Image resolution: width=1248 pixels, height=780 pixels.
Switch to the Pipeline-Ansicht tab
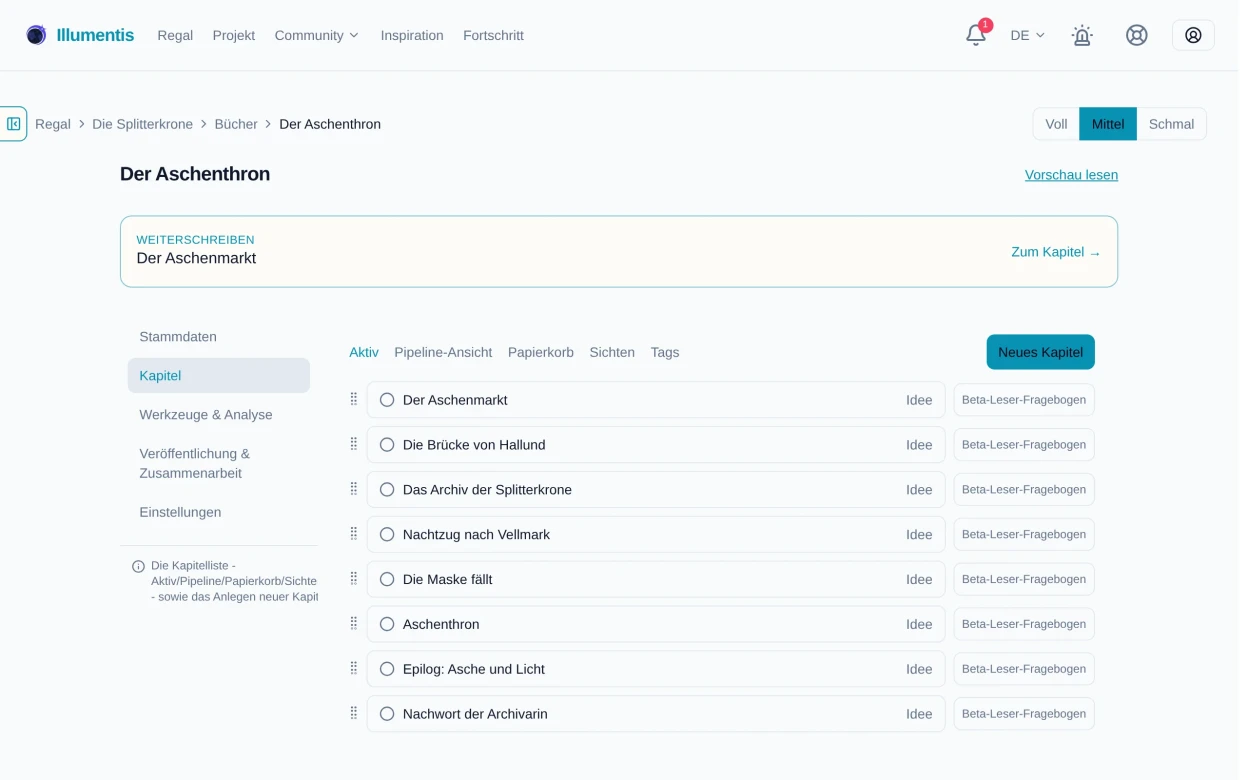click(x=443, y=352)
